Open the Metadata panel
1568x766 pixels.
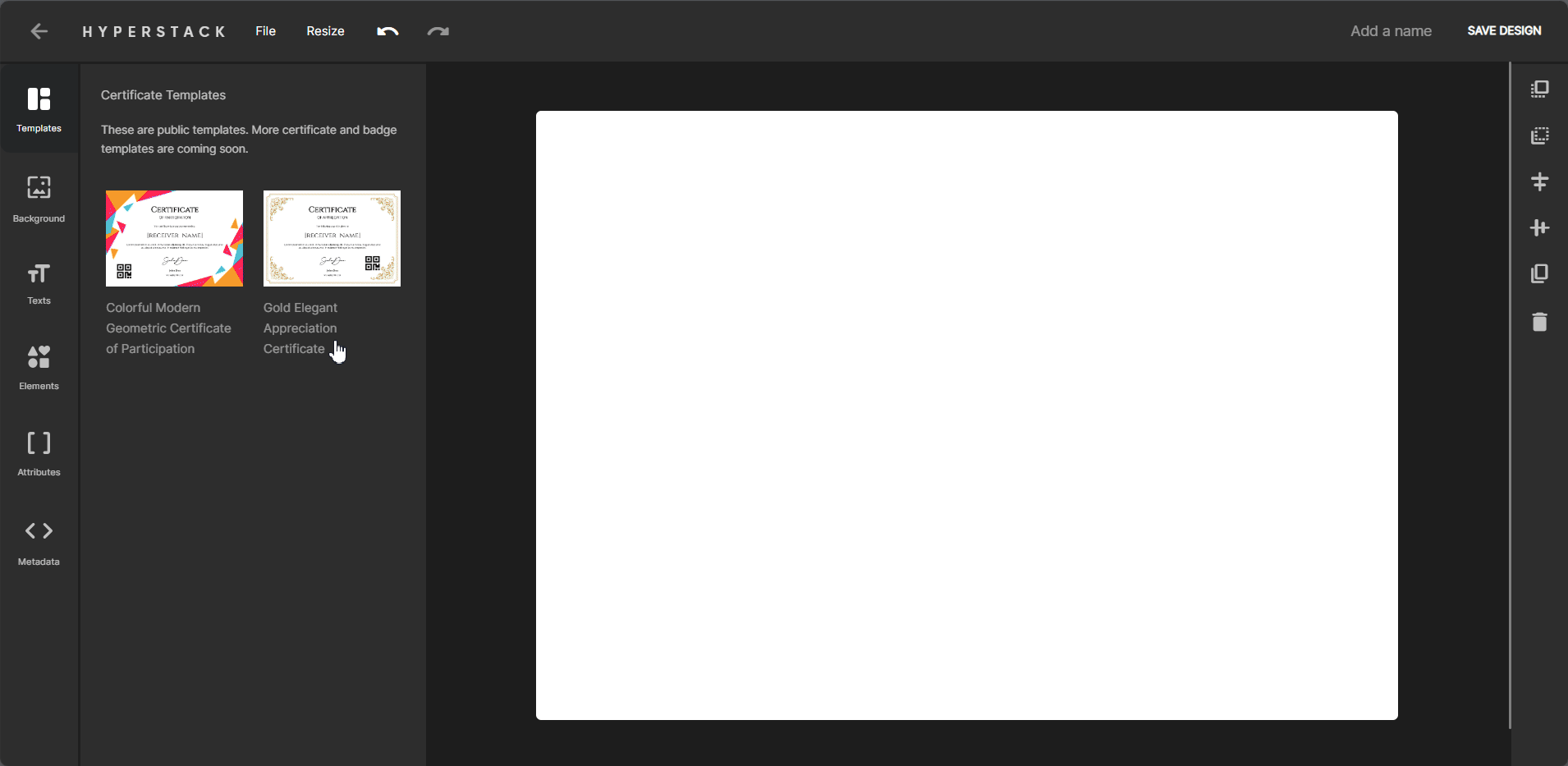[x=39, y=542]
